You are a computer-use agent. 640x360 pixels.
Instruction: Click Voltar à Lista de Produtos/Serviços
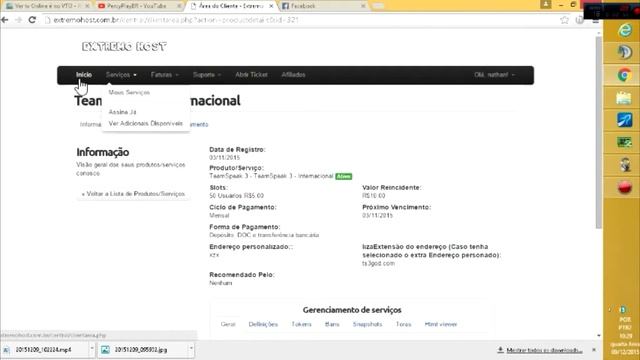(x=133, y=194)
